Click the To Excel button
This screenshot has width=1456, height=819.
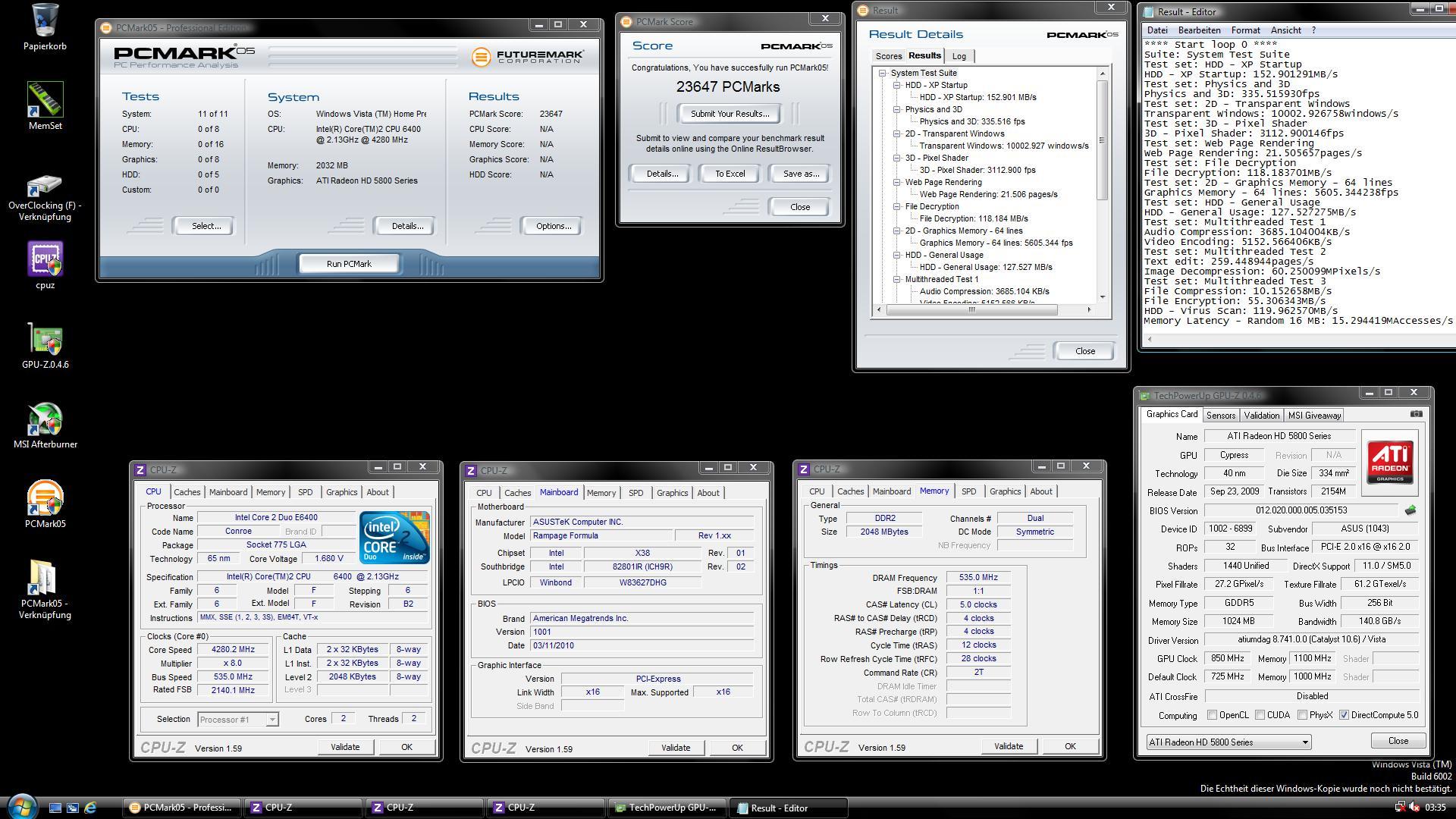730,174
